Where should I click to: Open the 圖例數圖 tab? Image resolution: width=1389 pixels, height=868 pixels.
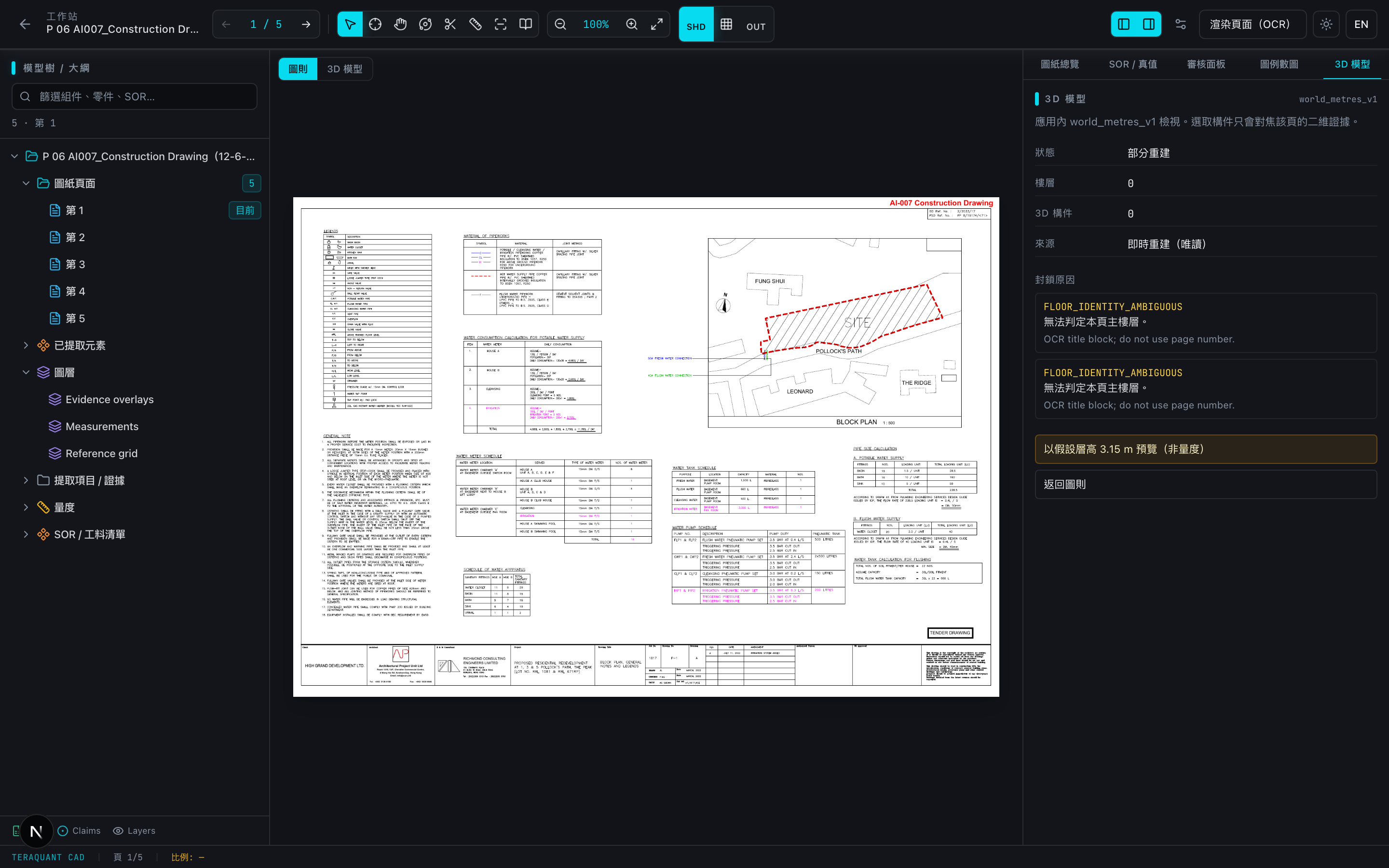[1279, 64]
